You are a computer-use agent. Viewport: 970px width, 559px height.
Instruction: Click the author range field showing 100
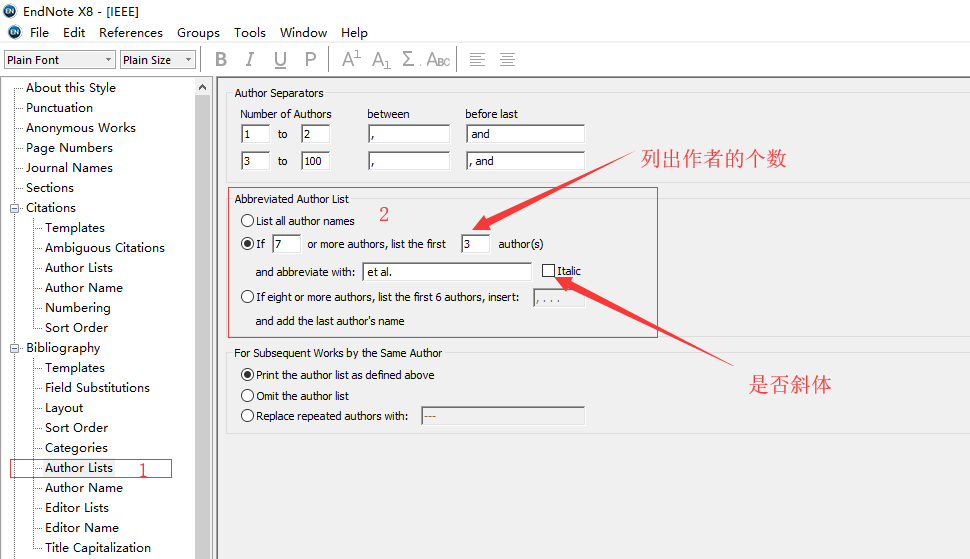point(315,161)
